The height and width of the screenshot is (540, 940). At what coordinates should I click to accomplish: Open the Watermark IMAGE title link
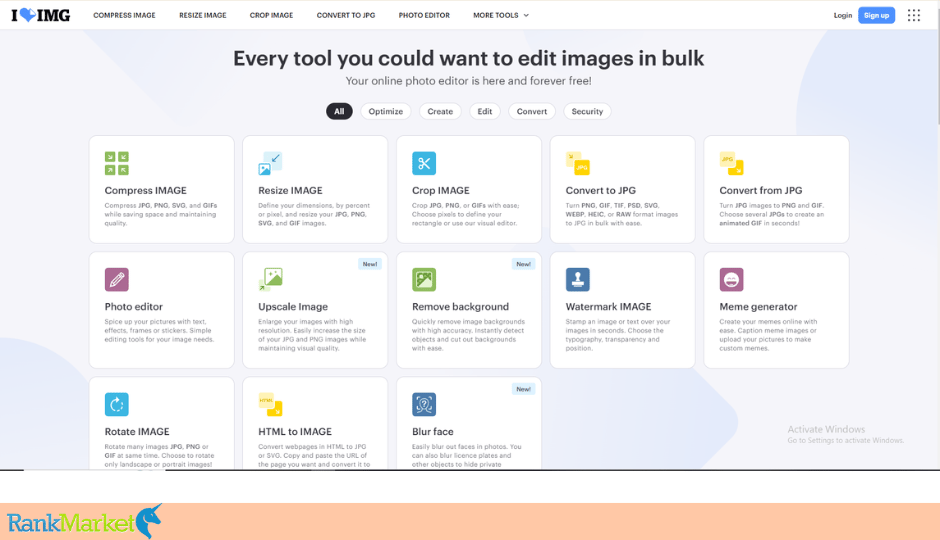pos(608,307)
